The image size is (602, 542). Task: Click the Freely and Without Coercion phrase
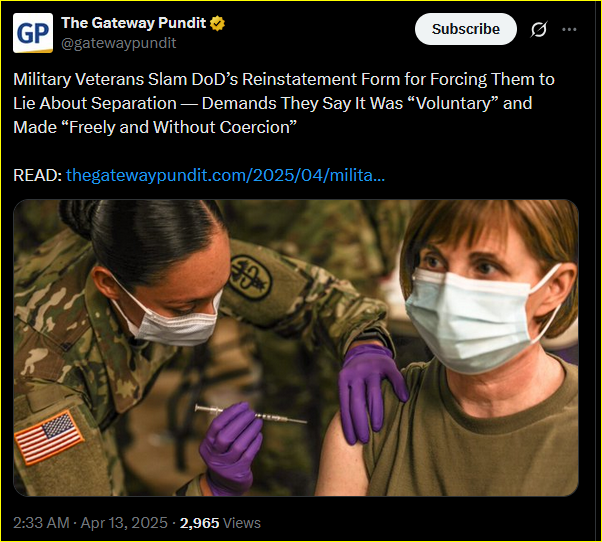(x=183, y=127)
